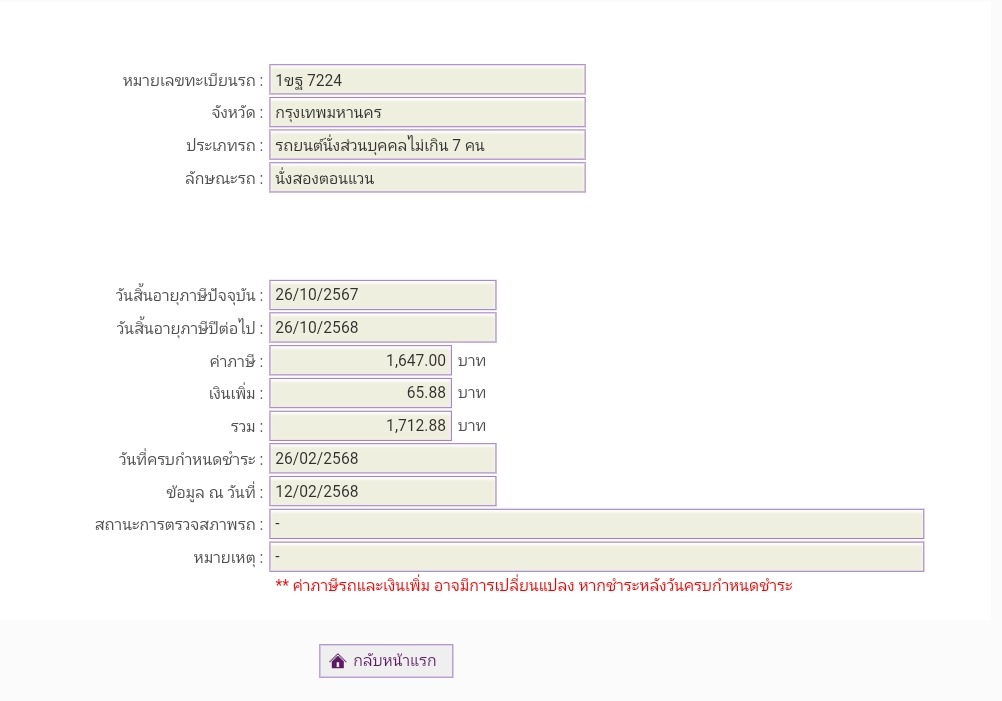
Task: Click the label สถานะการตรวจสภาพรถ
Action: point(179,525)
